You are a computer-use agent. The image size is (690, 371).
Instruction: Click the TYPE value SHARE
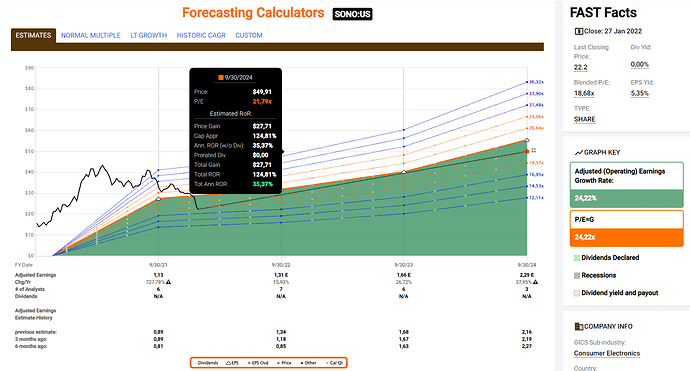(x=584, y=119)
